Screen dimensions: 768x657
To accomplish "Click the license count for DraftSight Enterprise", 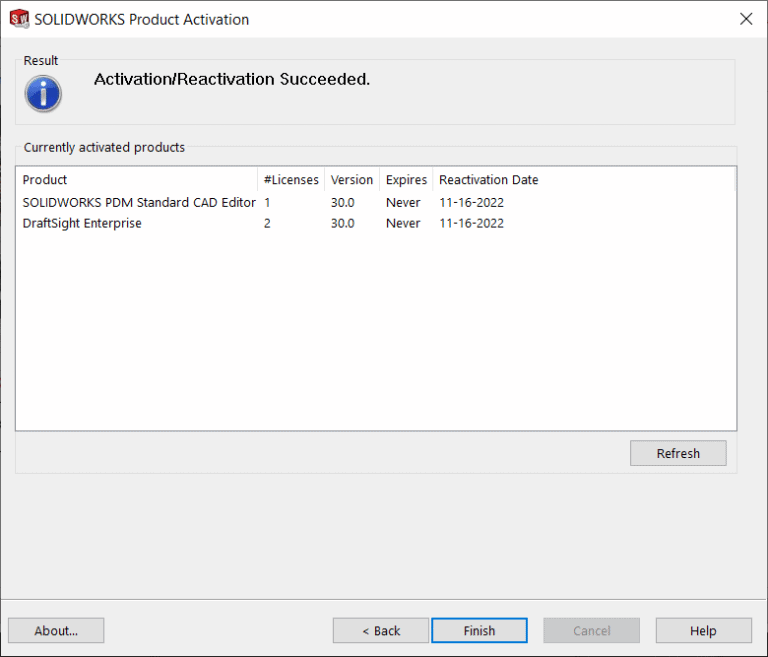I will 267,223.
